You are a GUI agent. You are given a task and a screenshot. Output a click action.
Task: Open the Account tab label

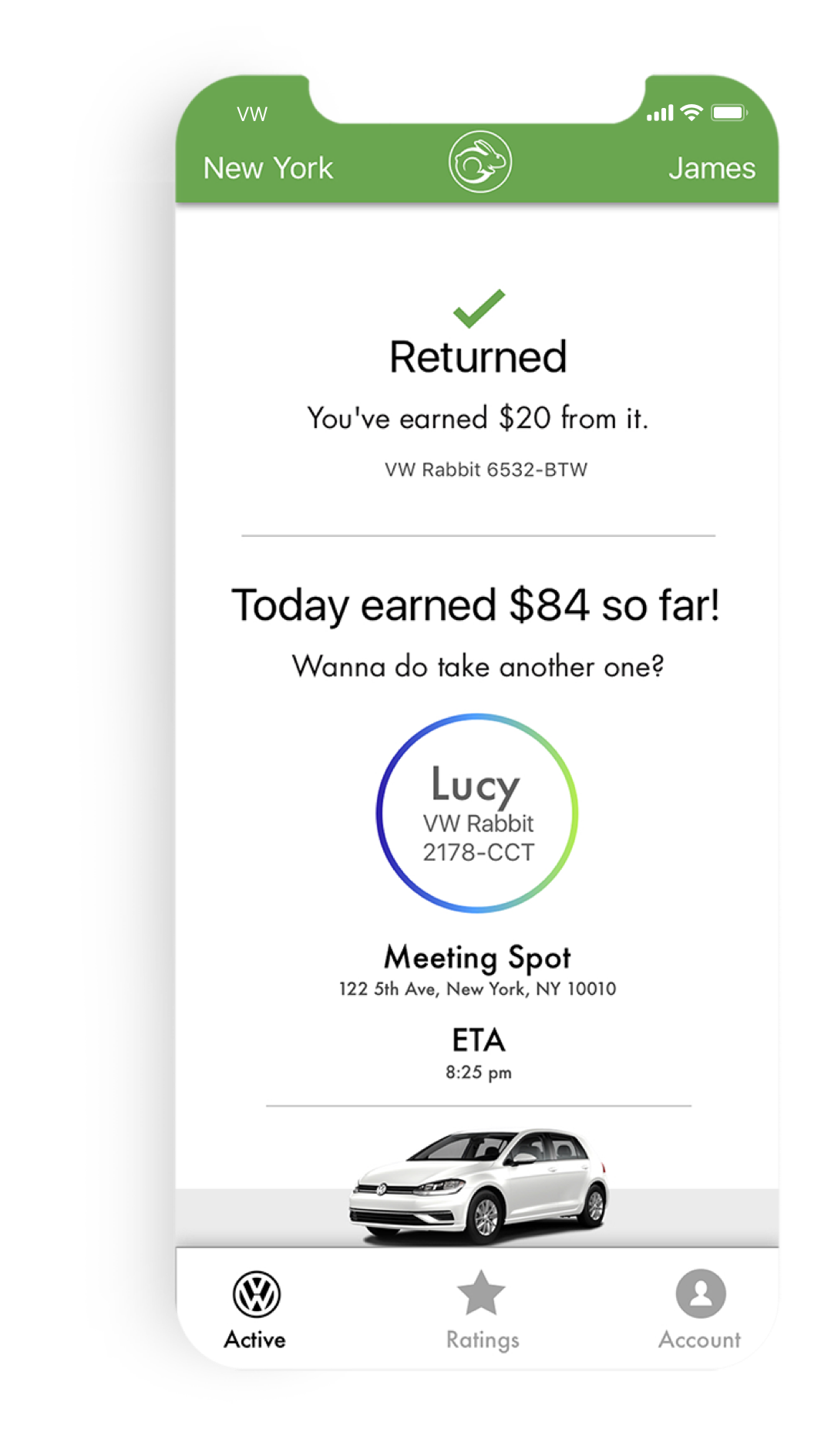(x=699, y=1340)
